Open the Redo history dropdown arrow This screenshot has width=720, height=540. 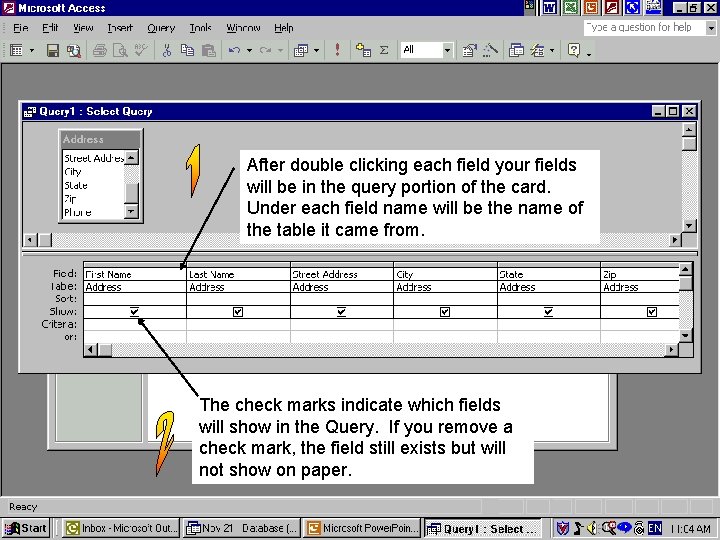point(280,50)
